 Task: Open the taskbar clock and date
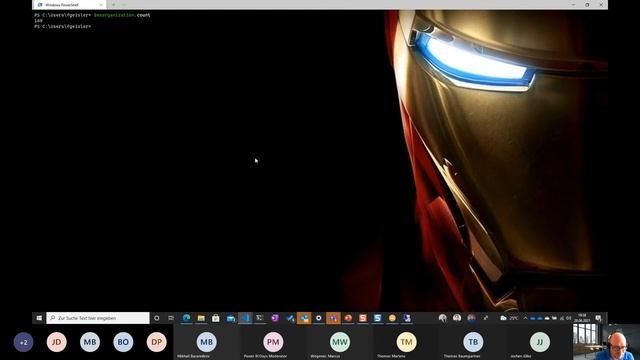coord(582,318)
